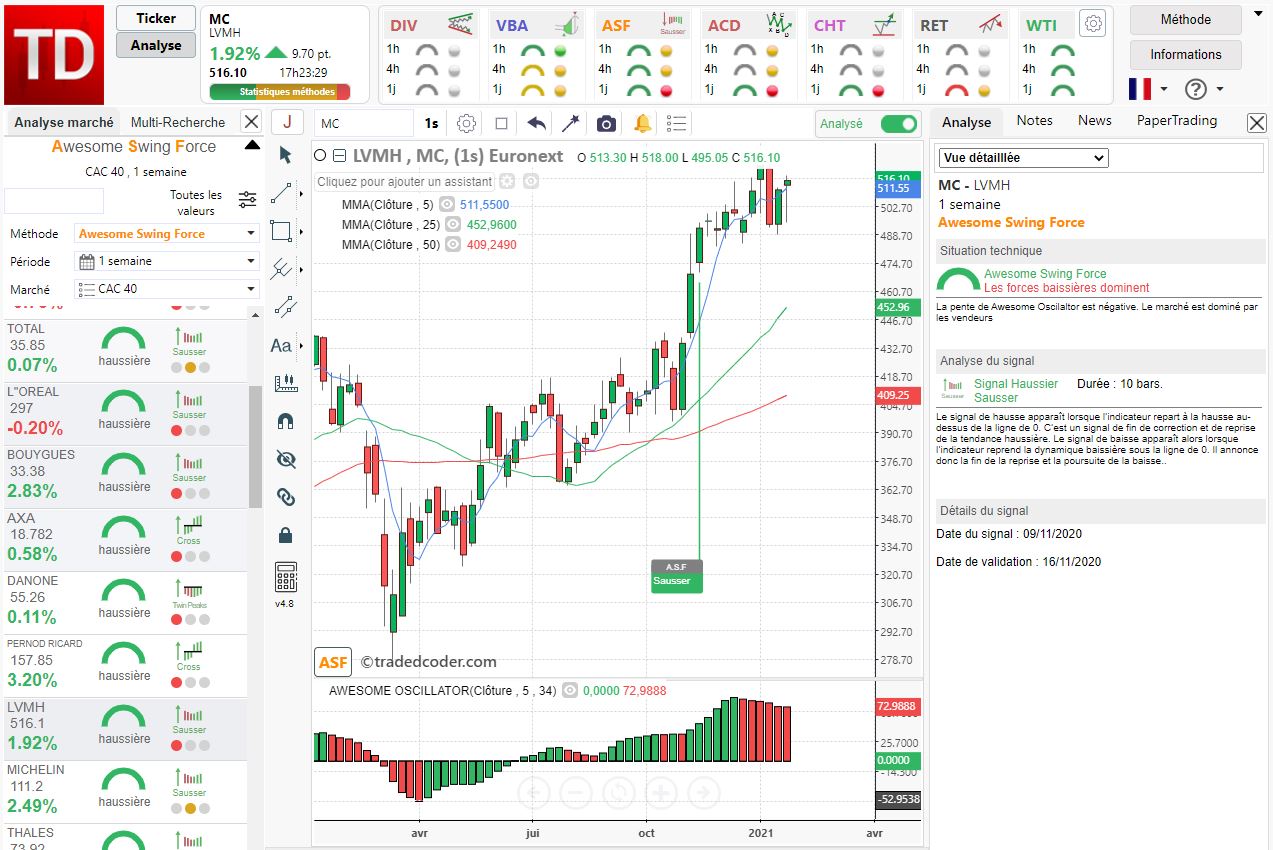Click the Ticker button
1273x850 pixels.
pos(156,18)
